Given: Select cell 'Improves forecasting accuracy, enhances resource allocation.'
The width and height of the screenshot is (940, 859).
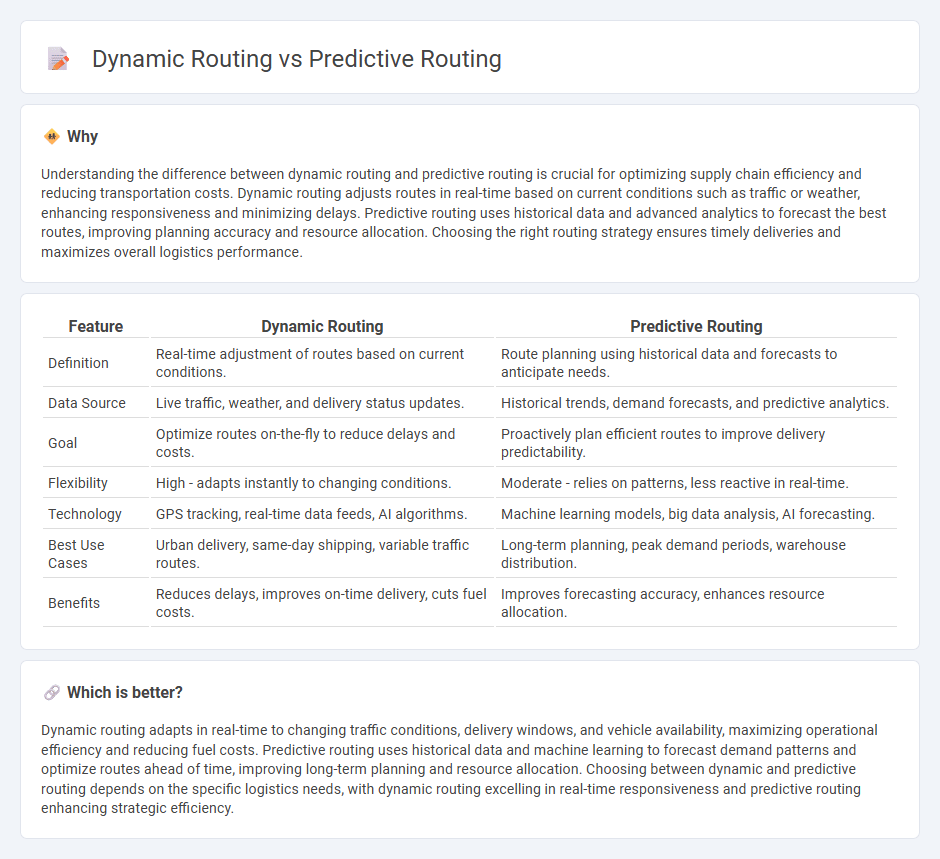Looking at the screenshot, I should click(696, 603).
